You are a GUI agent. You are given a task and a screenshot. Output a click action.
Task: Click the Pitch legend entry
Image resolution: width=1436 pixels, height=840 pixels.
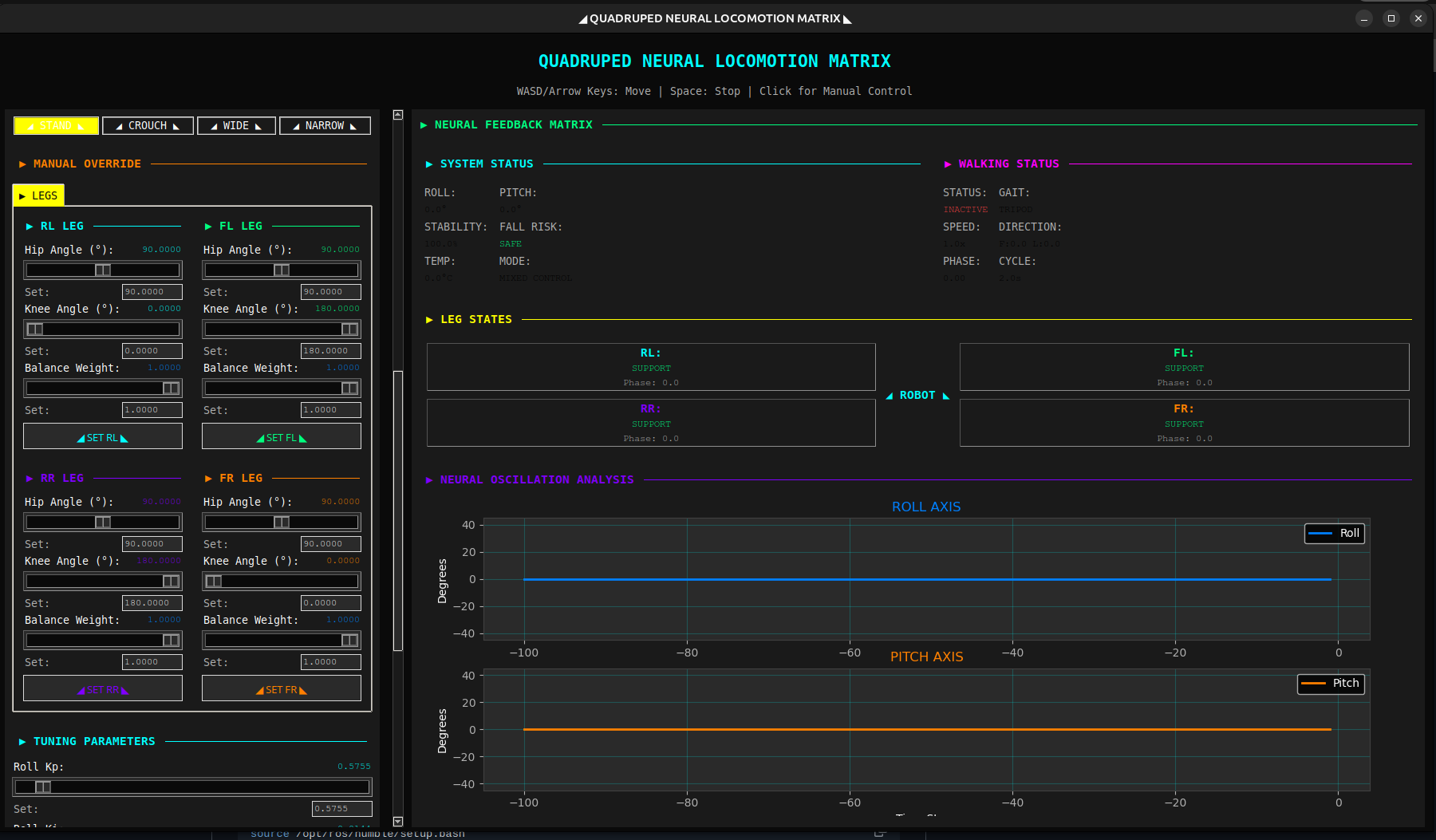pyautogui.click(x=1331, y=684)
